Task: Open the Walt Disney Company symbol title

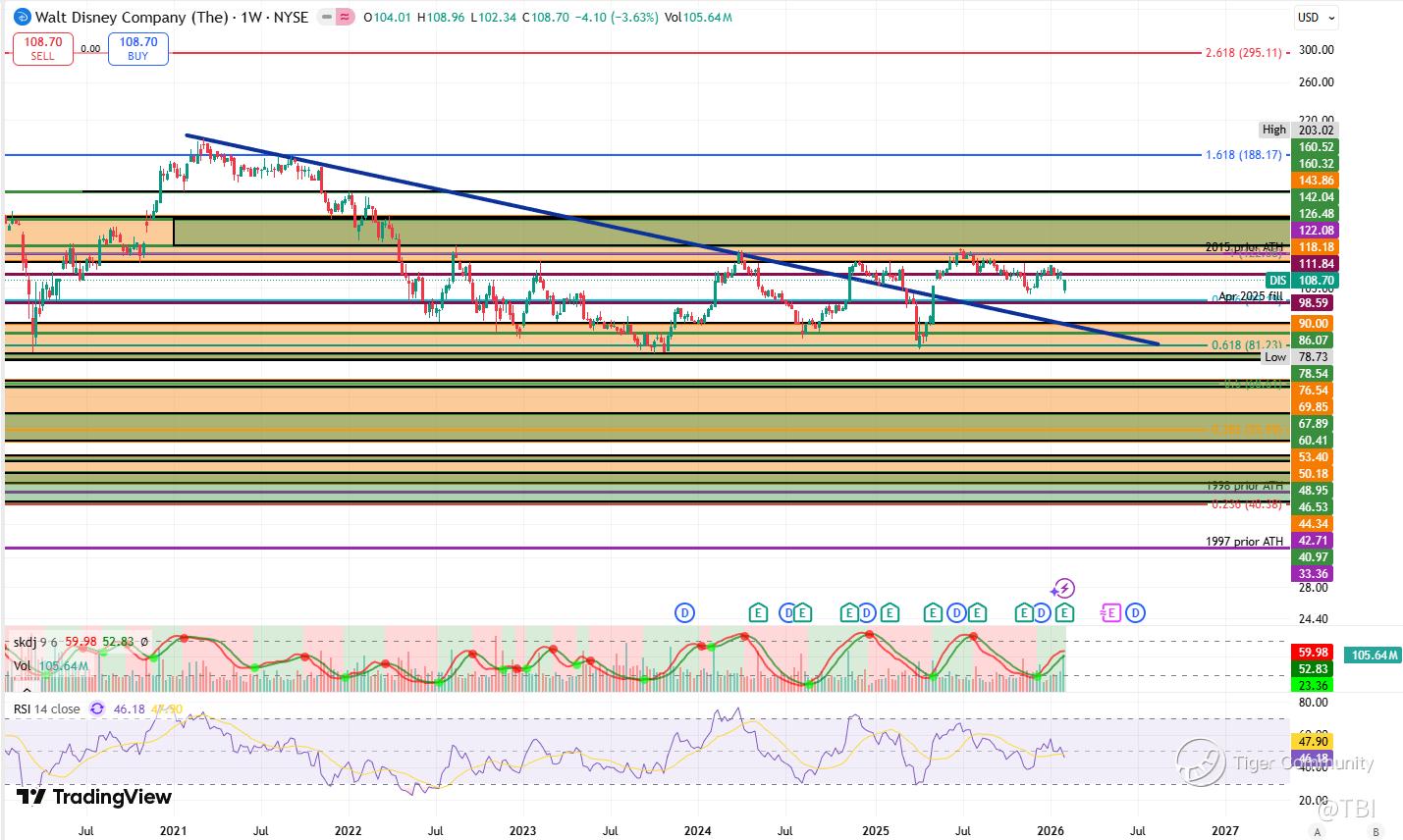Action: (x=172, y=17)
